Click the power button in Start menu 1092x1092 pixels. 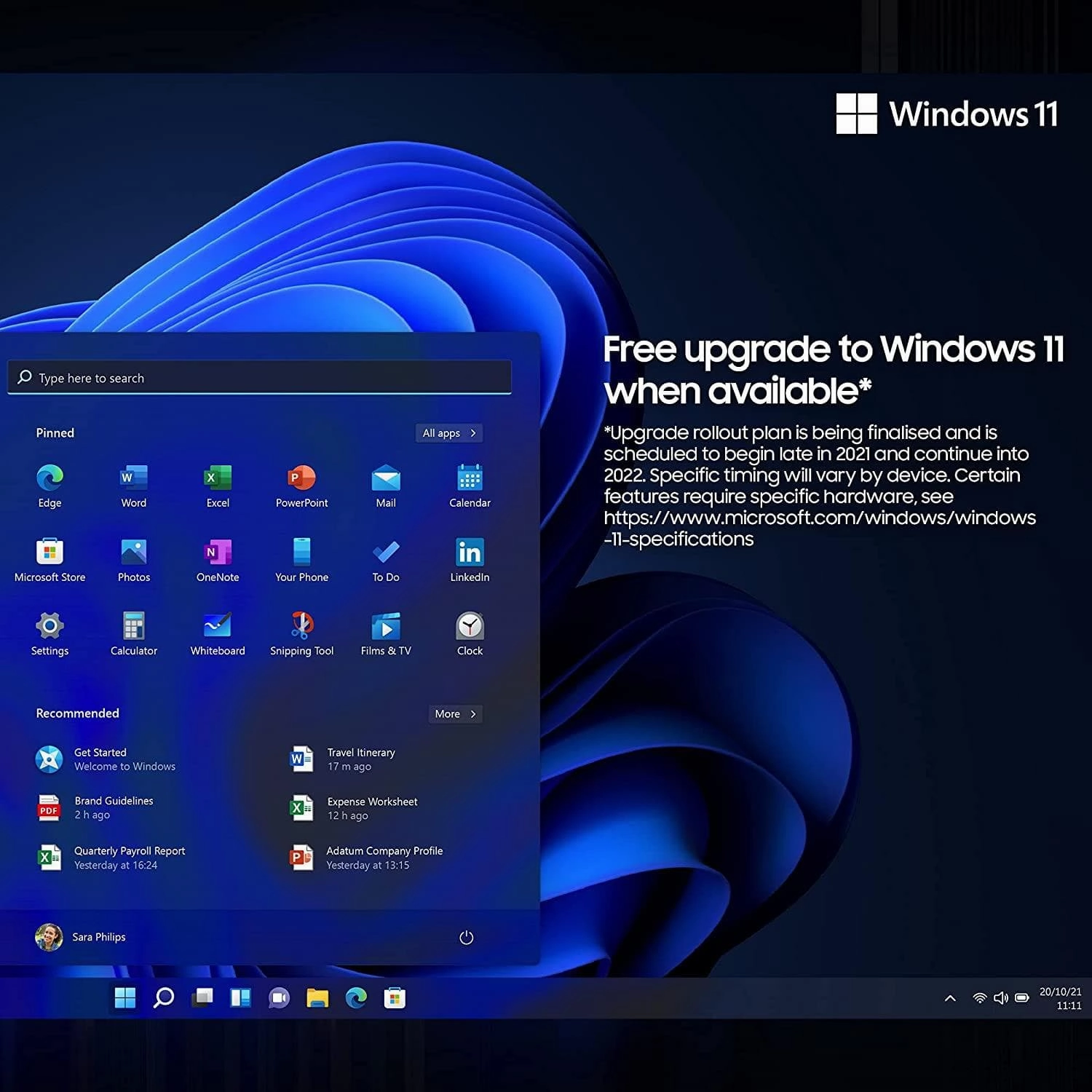pos(467,938)
